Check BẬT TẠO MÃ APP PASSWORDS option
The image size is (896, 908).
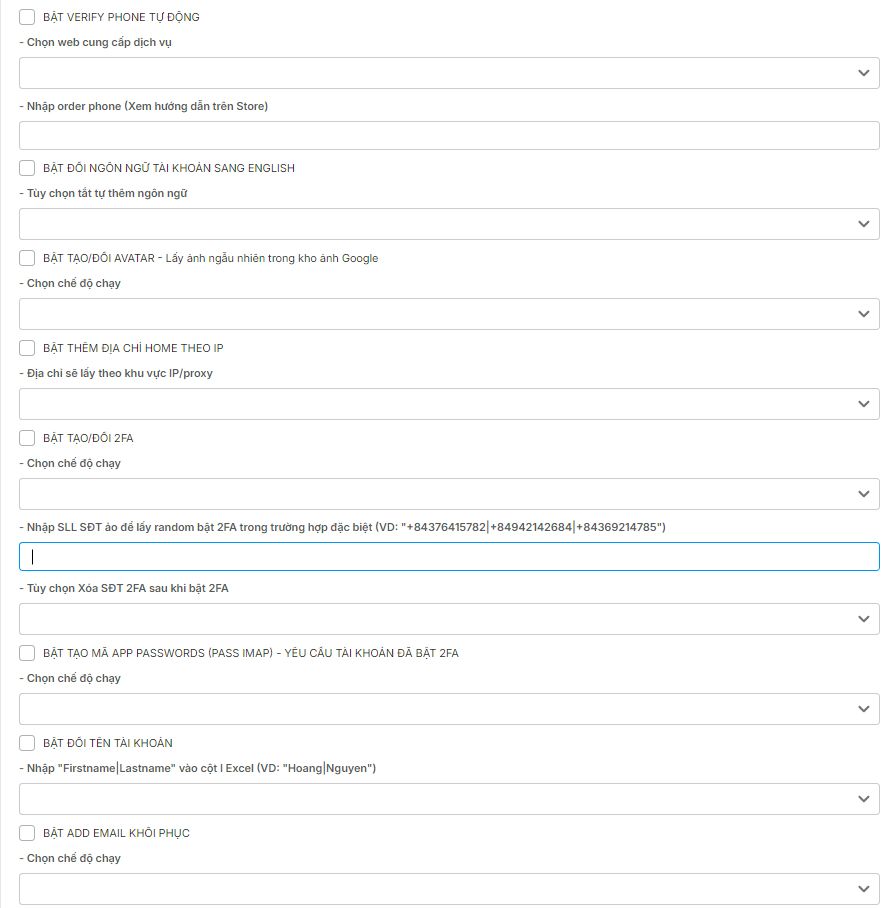[27, 653]
